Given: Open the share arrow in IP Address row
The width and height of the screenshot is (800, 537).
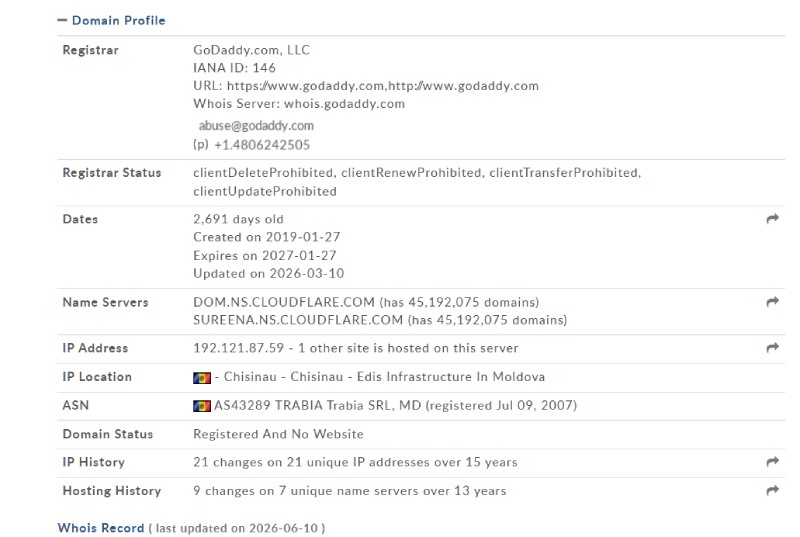Looking at the screenshot, I should click(772, 348).
